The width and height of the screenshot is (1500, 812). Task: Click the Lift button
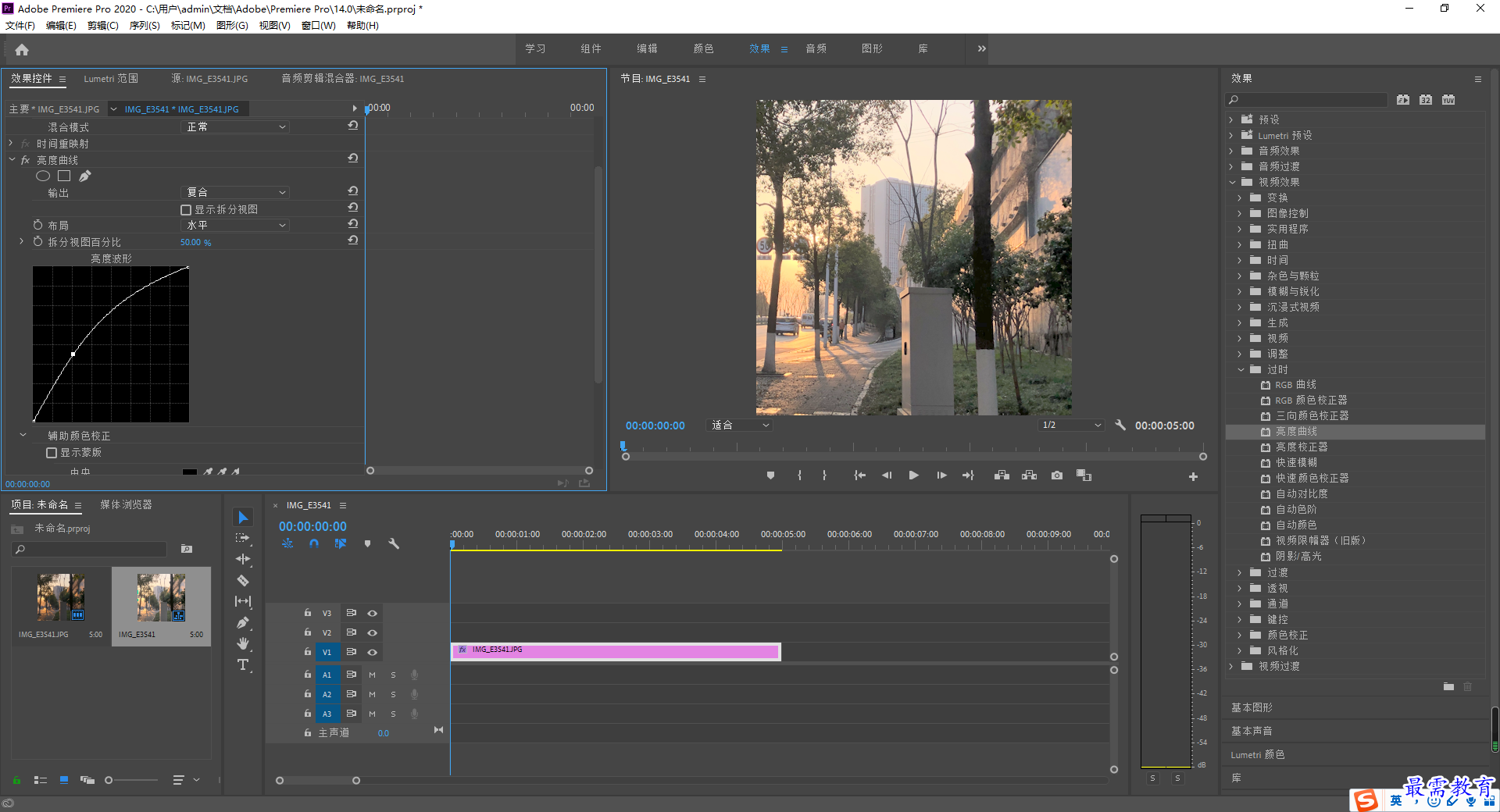(1002, 475)
